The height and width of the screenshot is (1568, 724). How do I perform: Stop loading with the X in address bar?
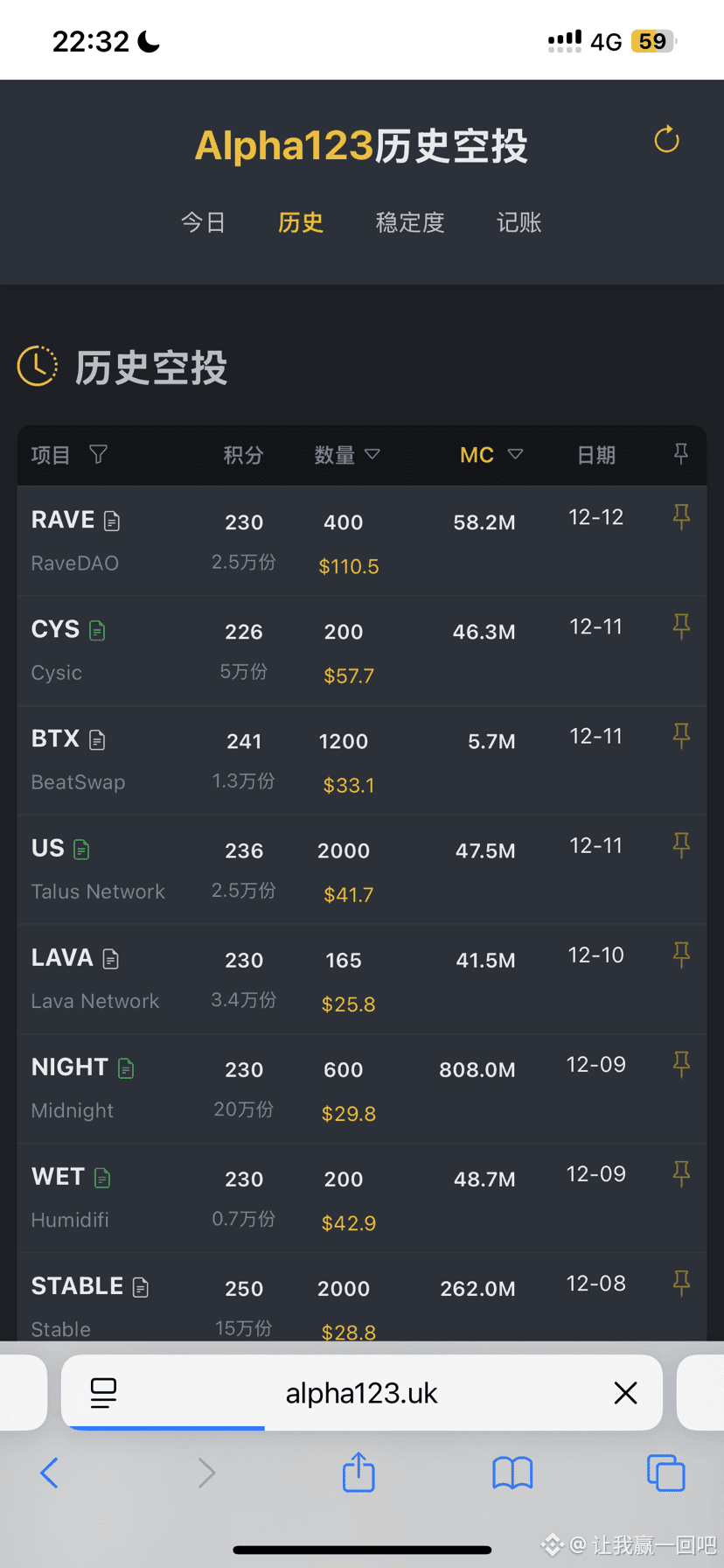[x=625, y=1392]
